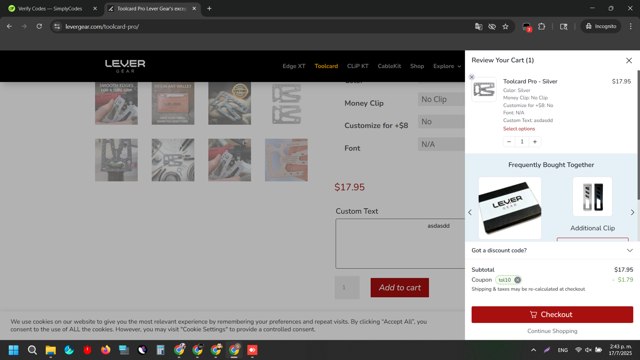Open Edge XT menu item
Image resolution: width=640 pixels, height=360 pixels.
(293, 66)
